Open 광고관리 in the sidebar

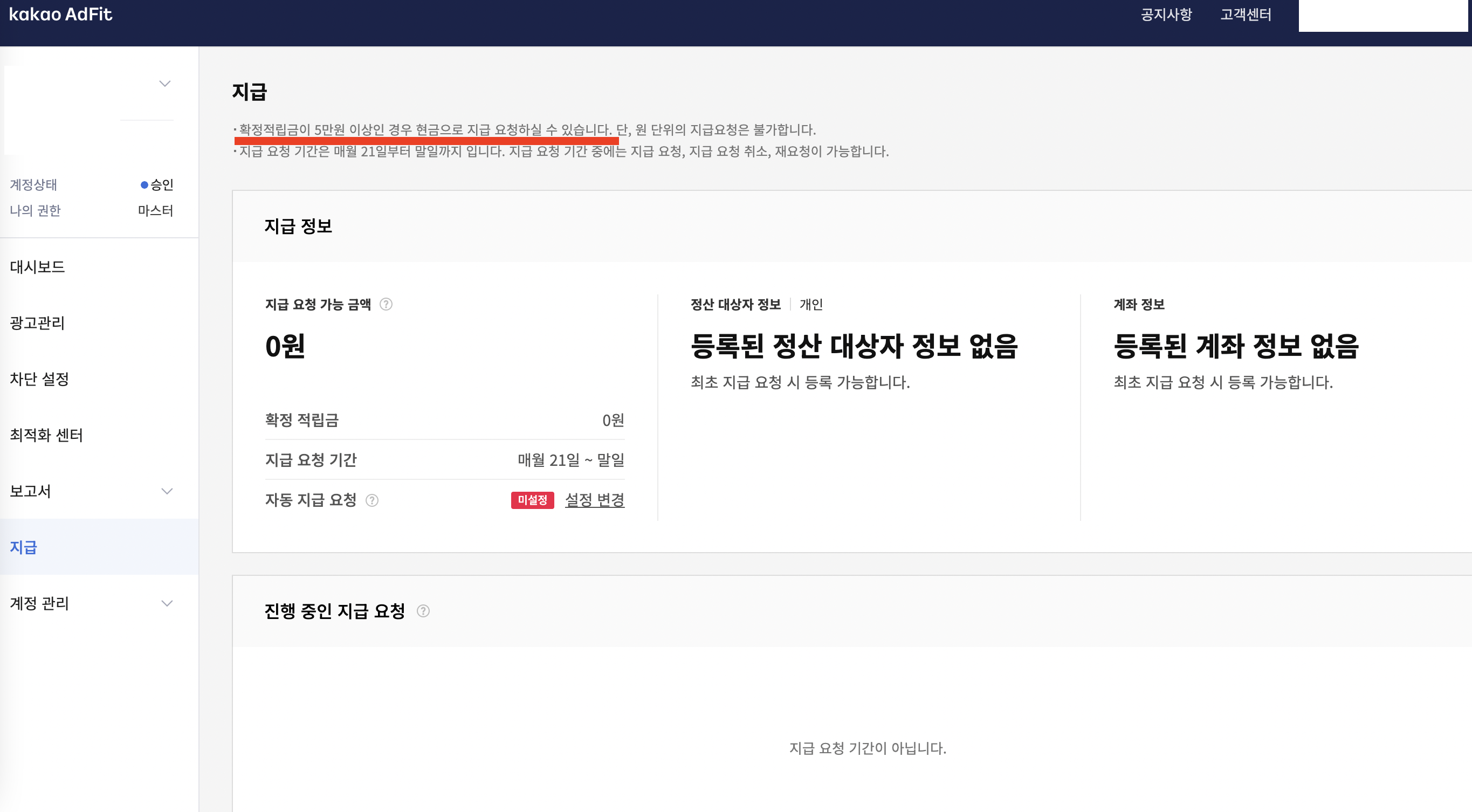(x=38, y=323)
